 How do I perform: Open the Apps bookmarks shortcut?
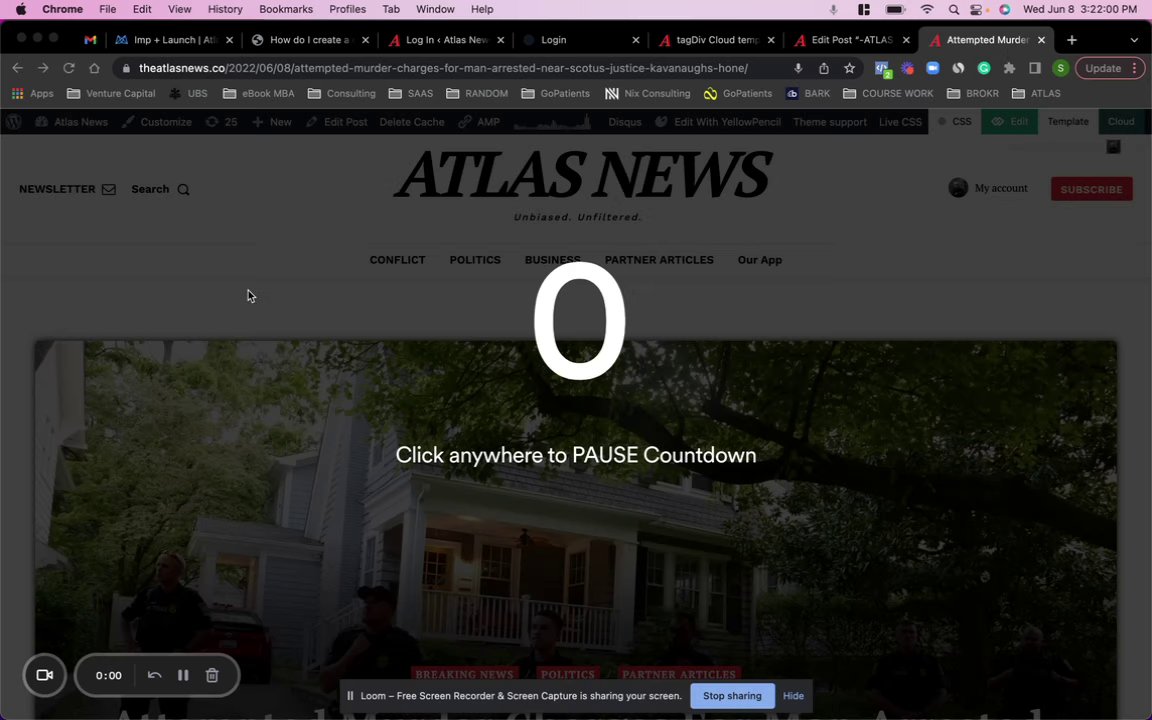[32, 93]
